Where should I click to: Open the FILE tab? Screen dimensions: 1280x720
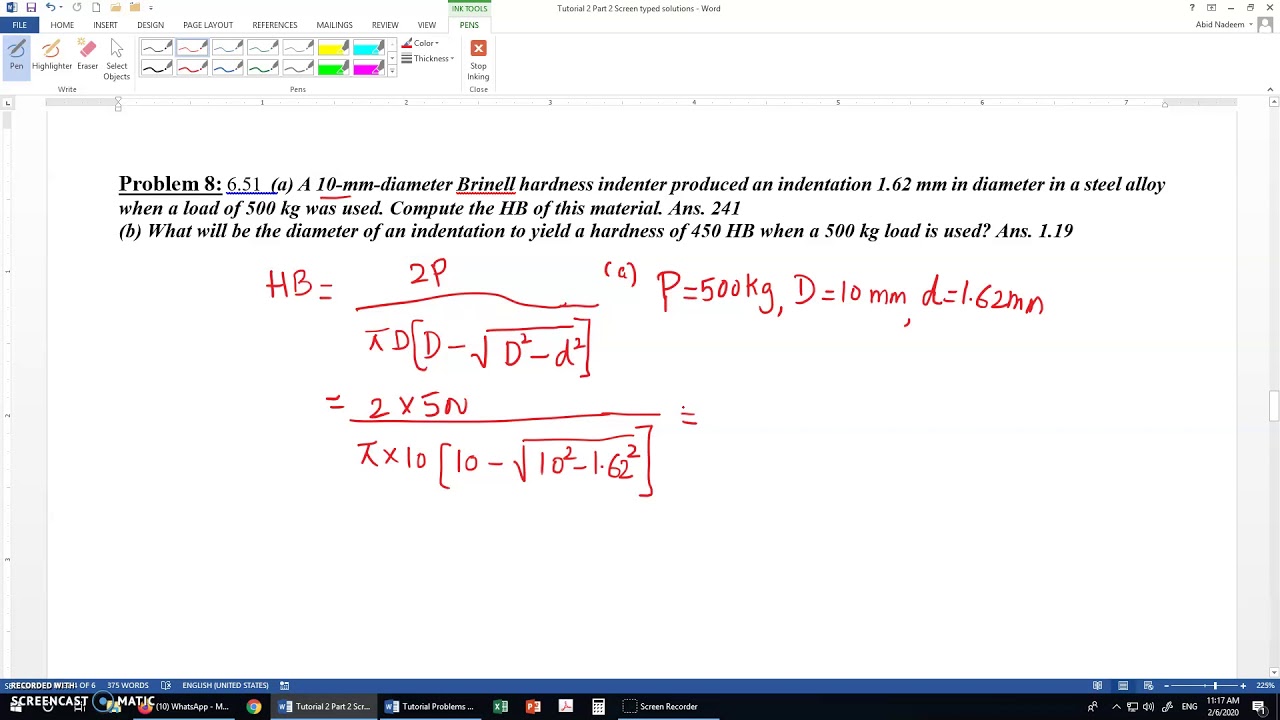[x=19, y=25]
